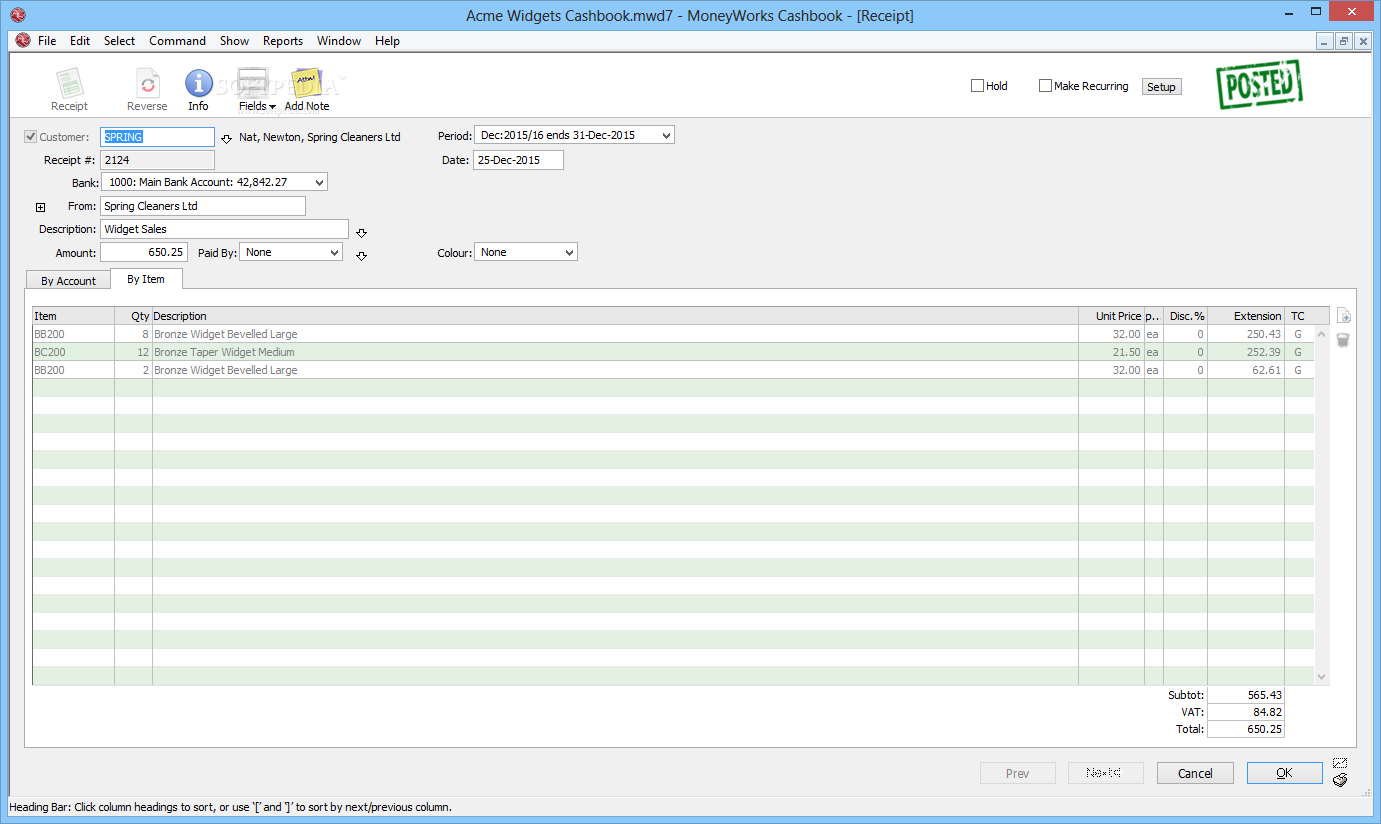Image resolution: width=1381 pixels, height=824 pixels.
Task: Open the Colour dropdown
Action: point(526,252)
